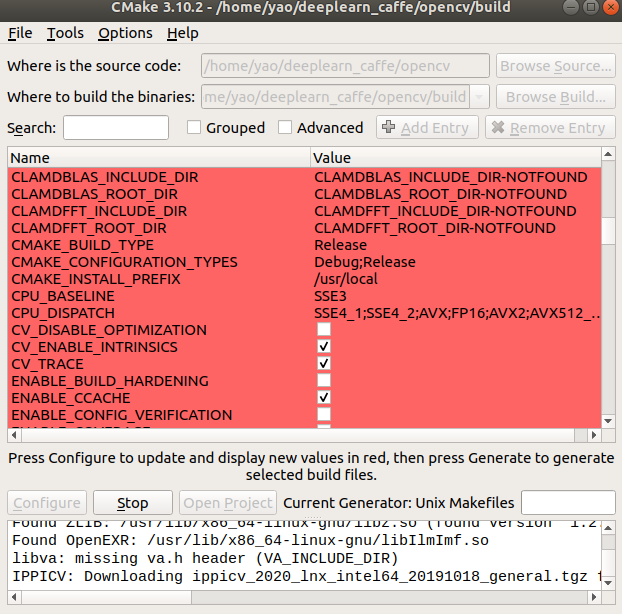
Task: Select the CPU_DISPATCH value cell
Action: click(x=457, y=313)
